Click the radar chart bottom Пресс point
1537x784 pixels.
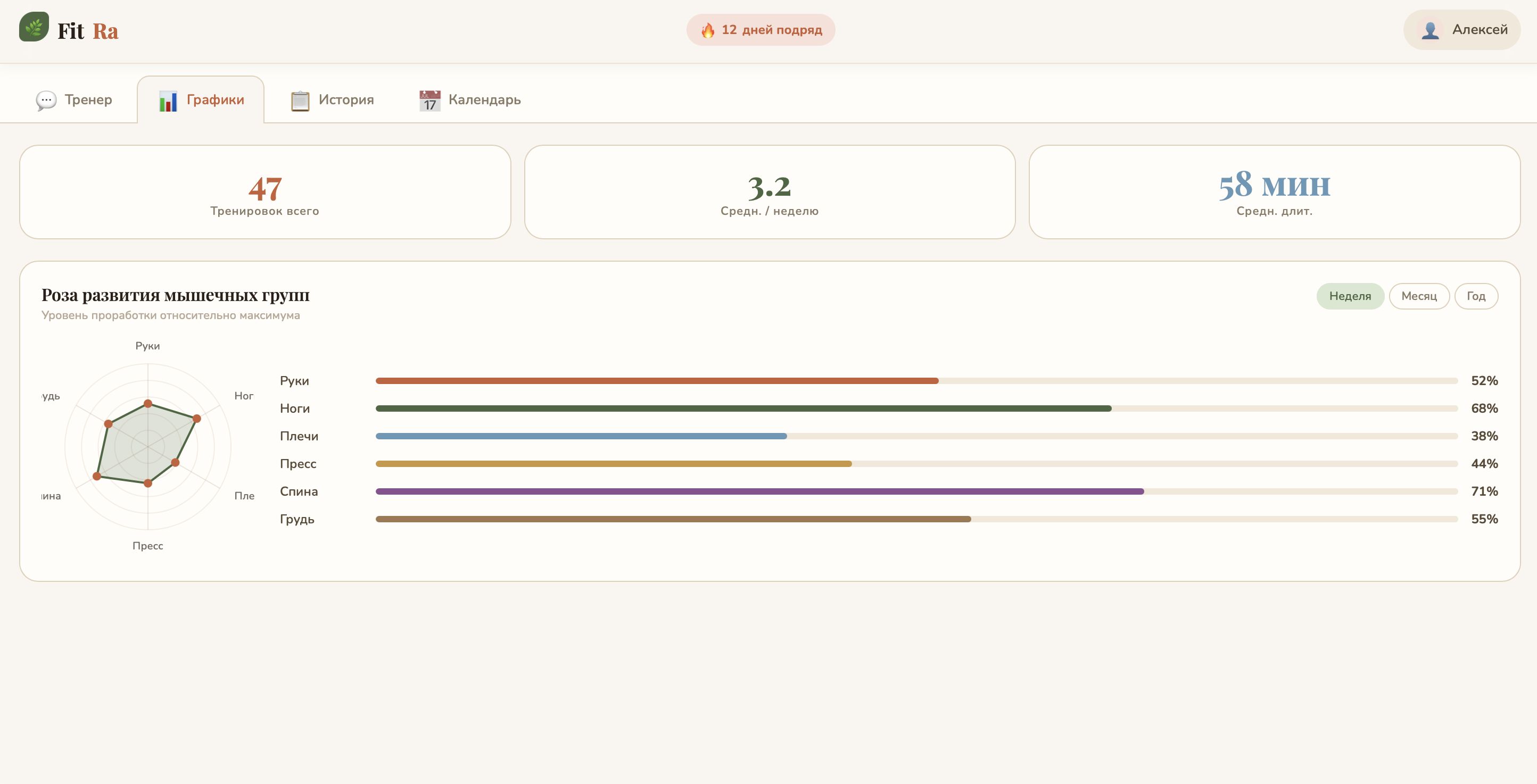point(148,483)
